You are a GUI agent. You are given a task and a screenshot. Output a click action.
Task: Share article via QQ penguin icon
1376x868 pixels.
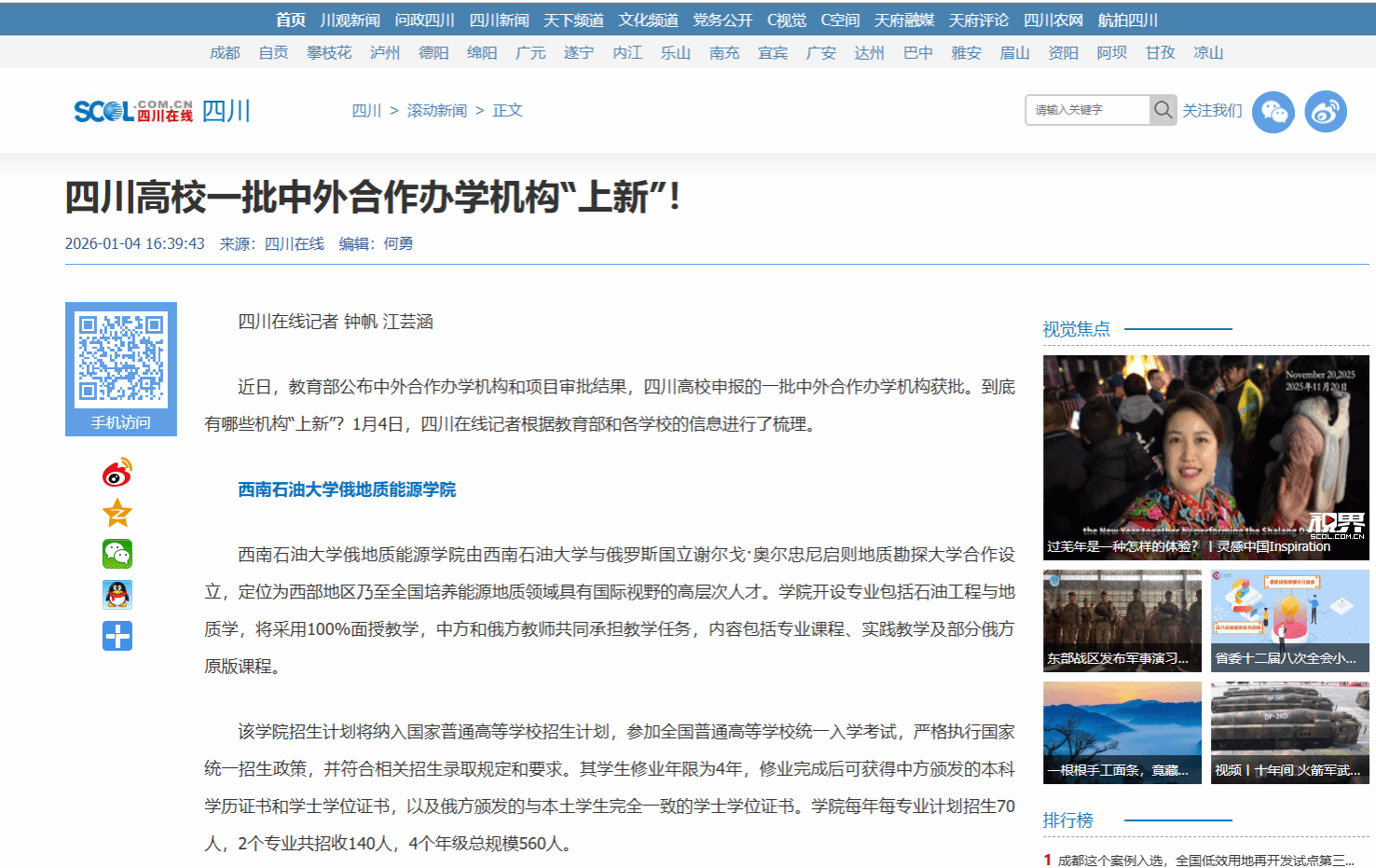pos(117,595)
